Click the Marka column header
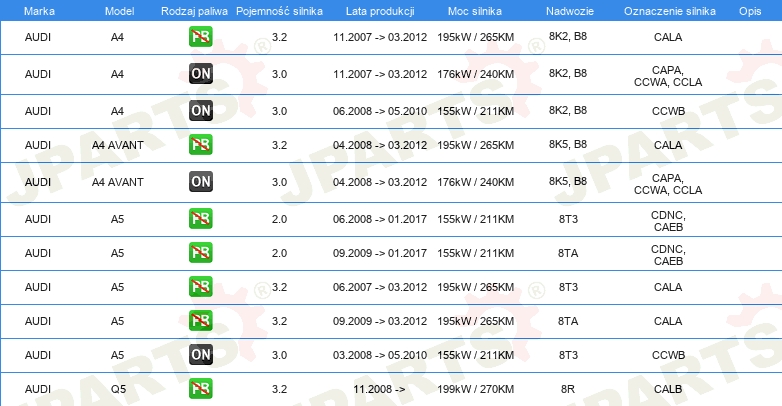Viewport: 782px width, 406px height. (39, 11)
